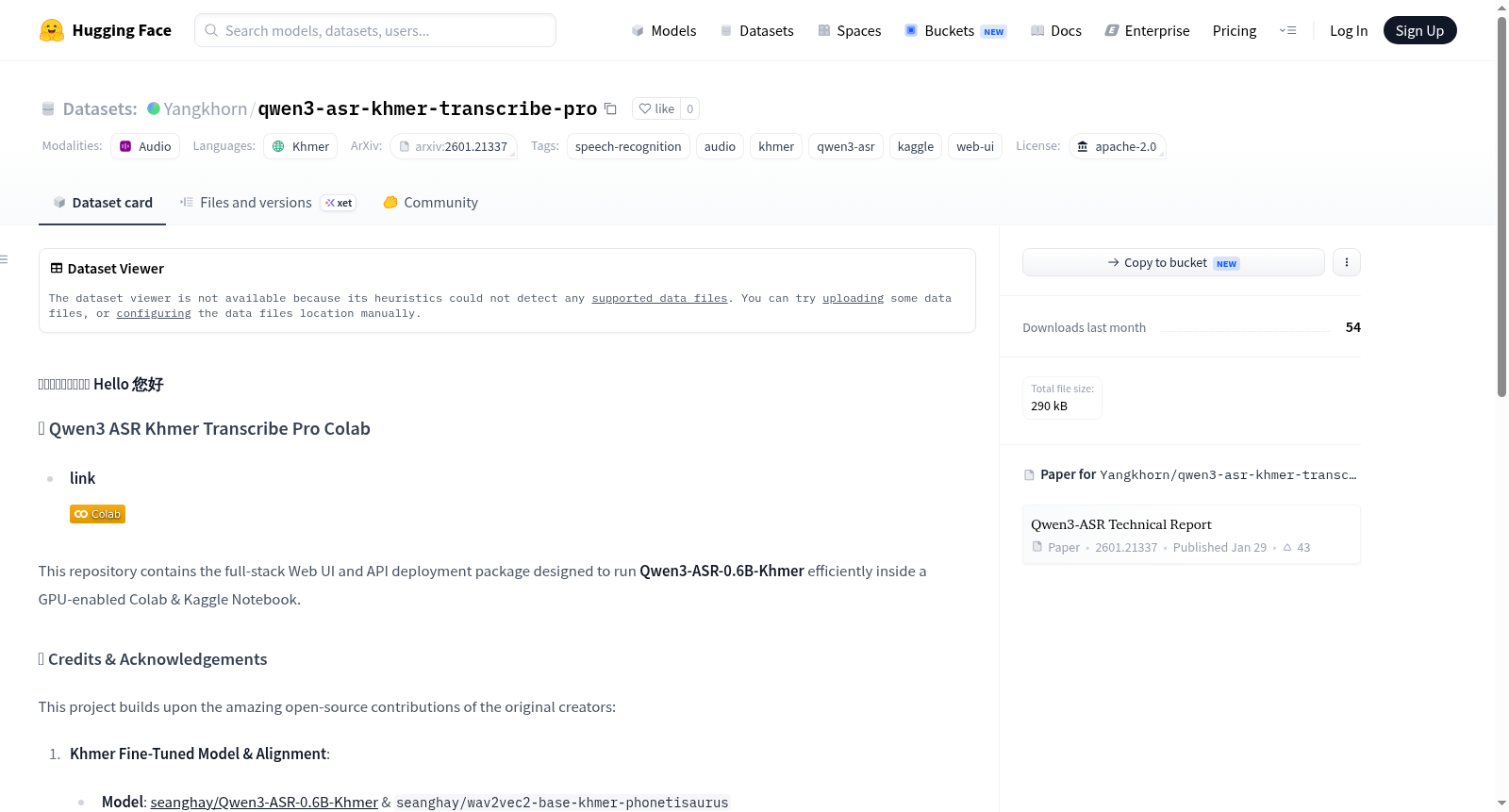
Task: Open Datasets in the navigation
Action: click(756, 30)
